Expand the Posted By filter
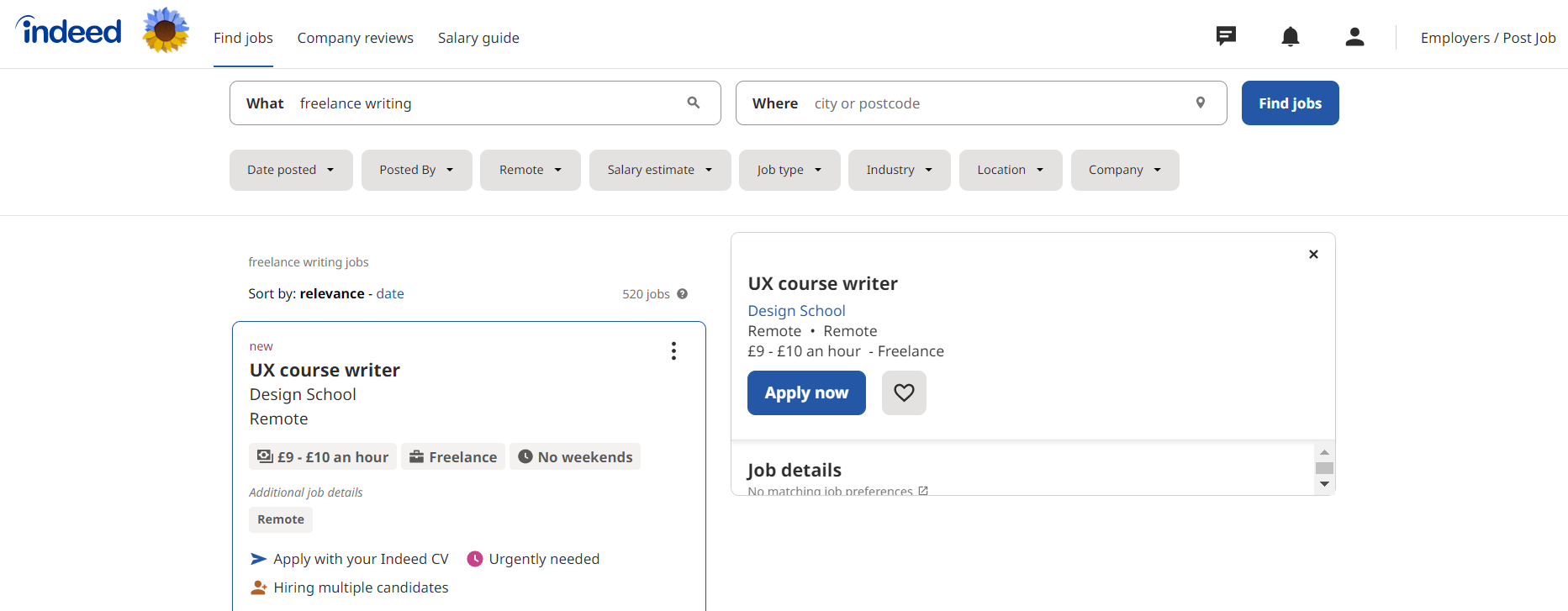 click(x=417, y=170)
